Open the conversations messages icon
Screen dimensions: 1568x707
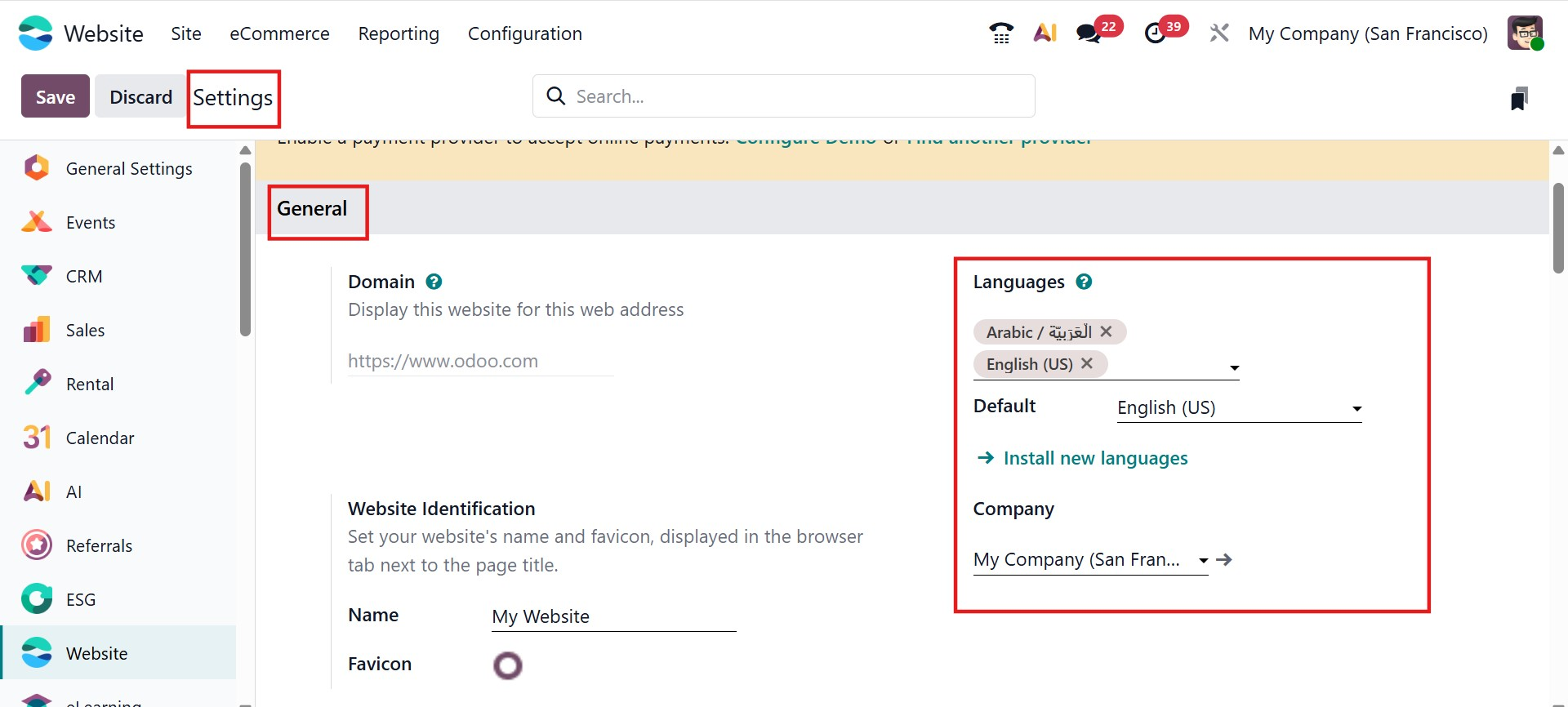click(x=1088, y=33)
